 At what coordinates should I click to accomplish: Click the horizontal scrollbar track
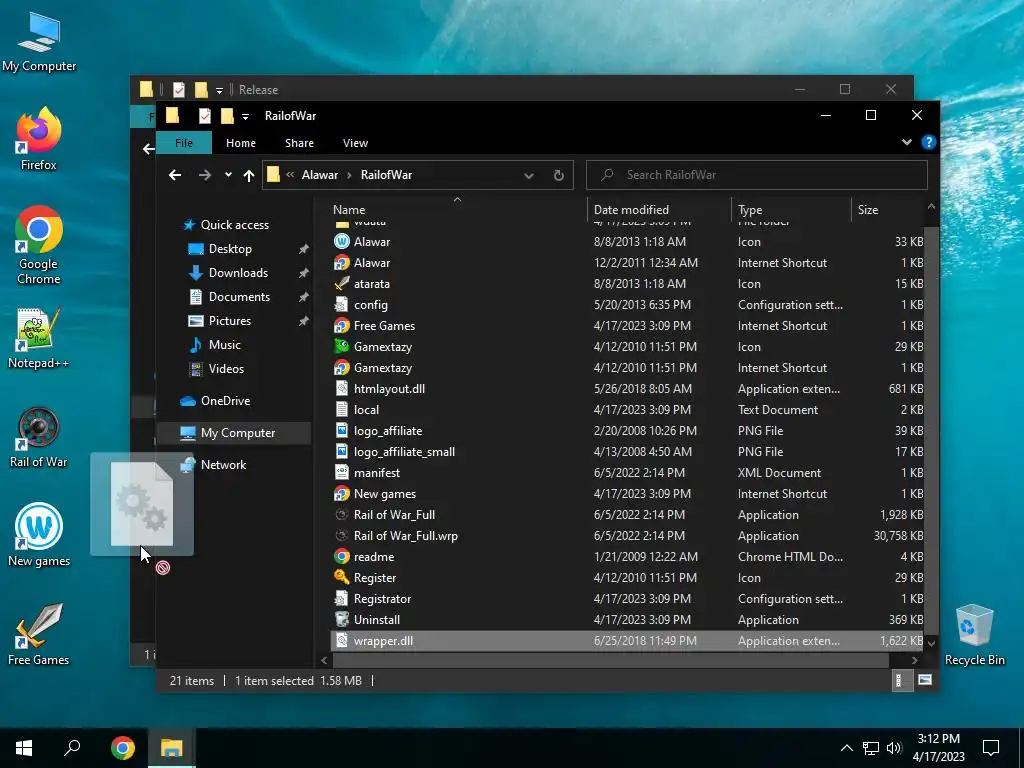pos(611,661)
